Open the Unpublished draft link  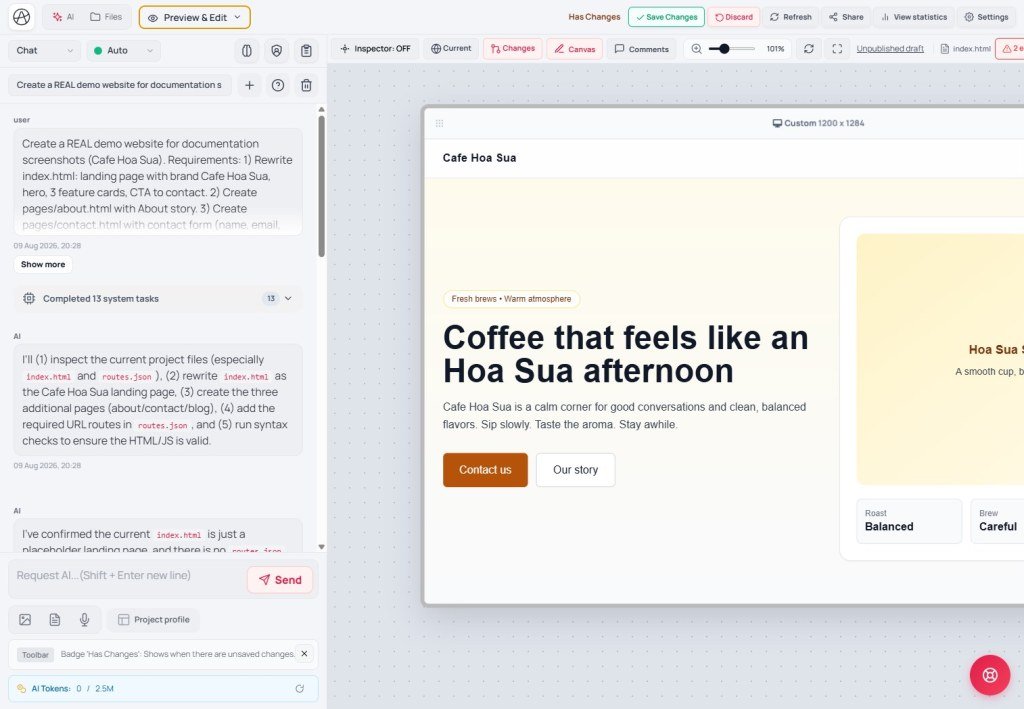click(890, 49)
